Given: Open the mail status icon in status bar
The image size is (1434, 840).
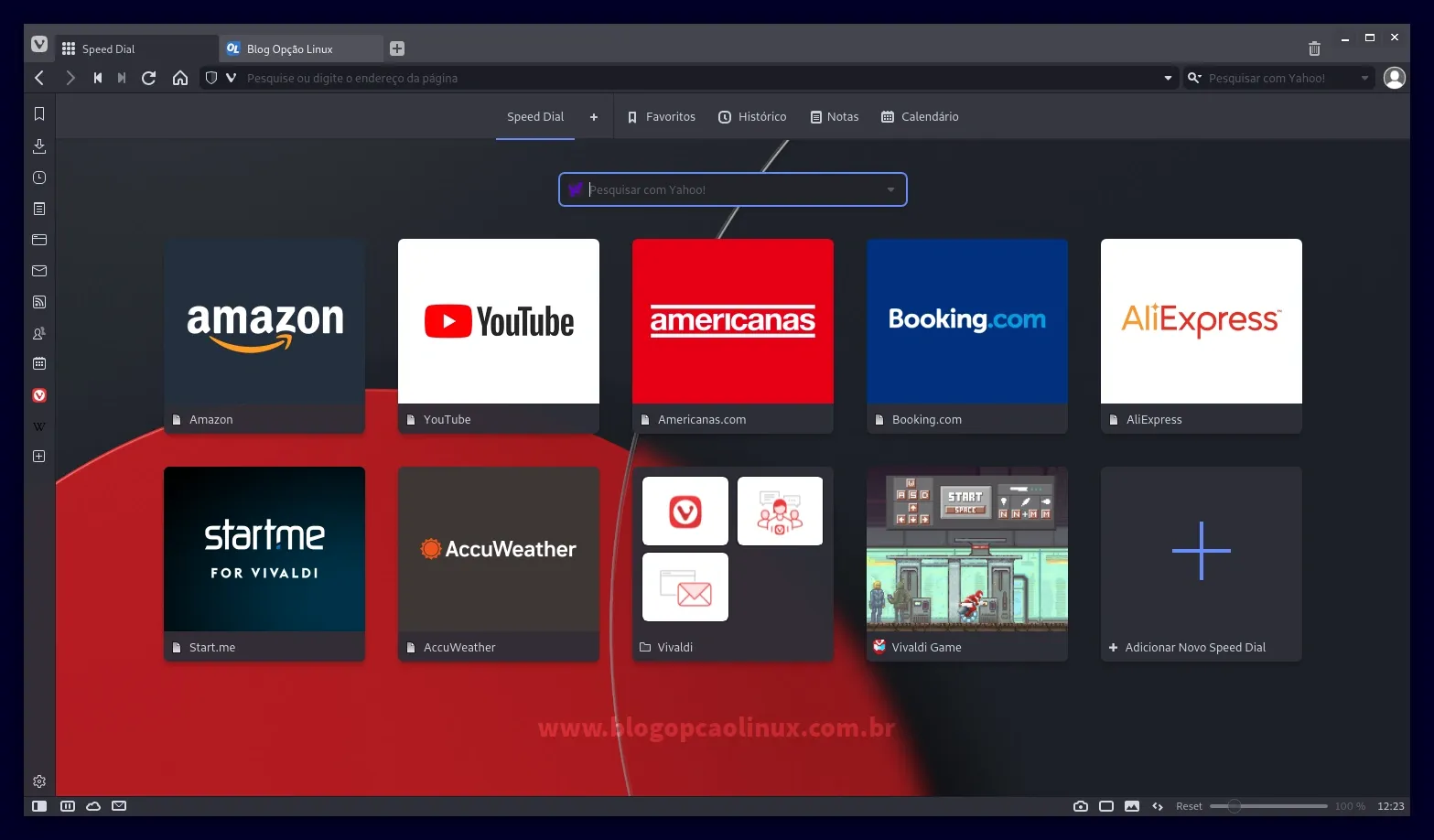Looking at the screenshot, I should point(119,806).
